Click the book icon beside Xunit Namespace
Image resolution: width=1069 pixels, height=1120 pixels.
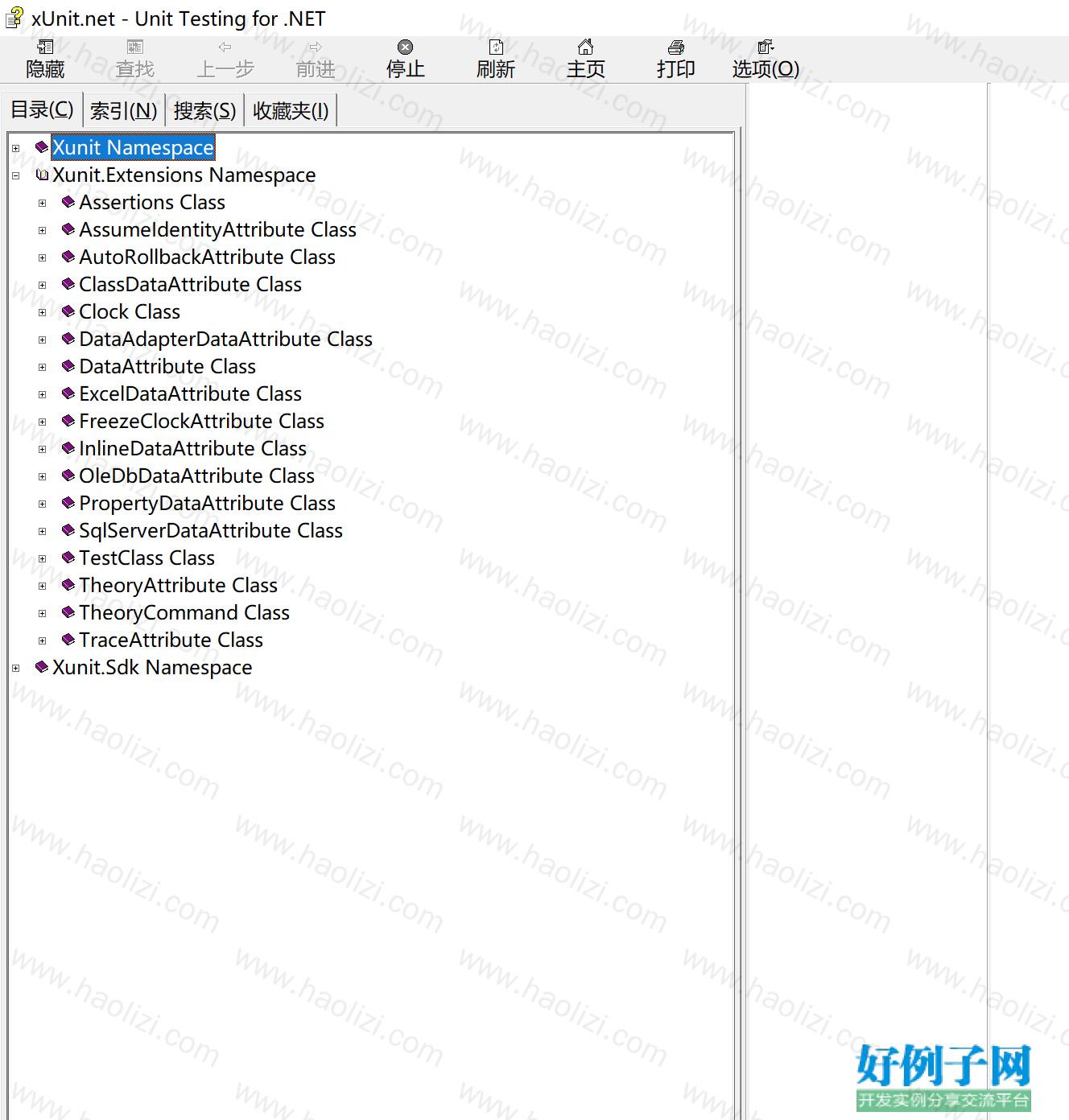(x=42, y=147)
